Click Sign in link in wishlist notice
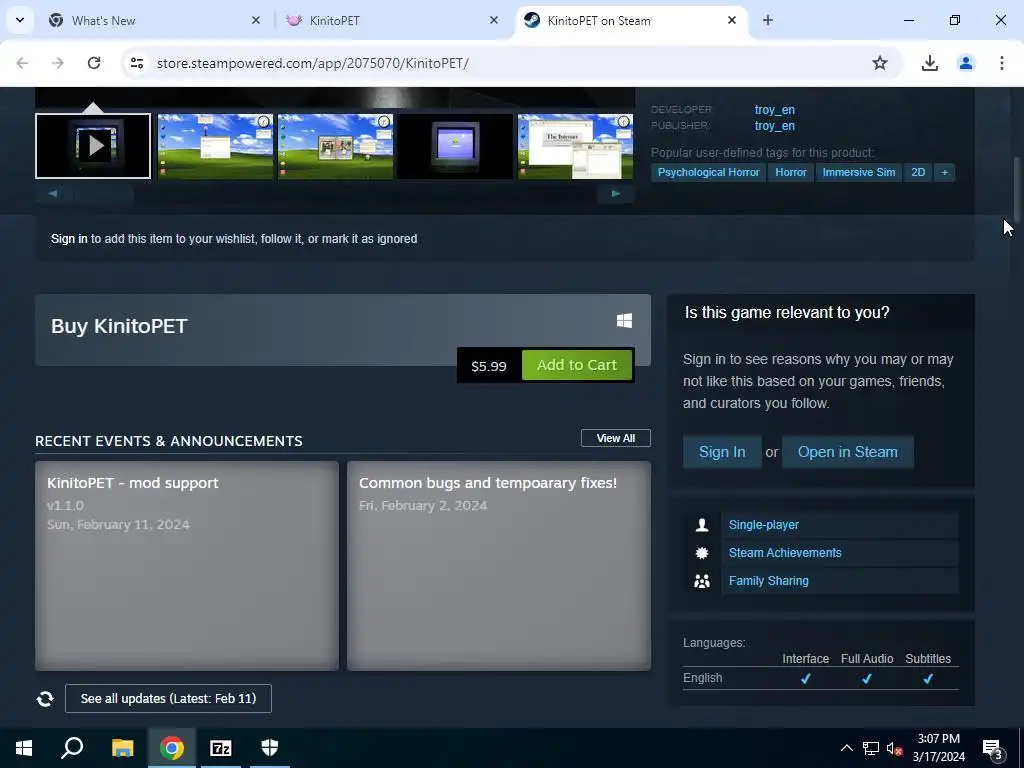The height and width of the screenshot is (768, 1024). pos(69,239)
